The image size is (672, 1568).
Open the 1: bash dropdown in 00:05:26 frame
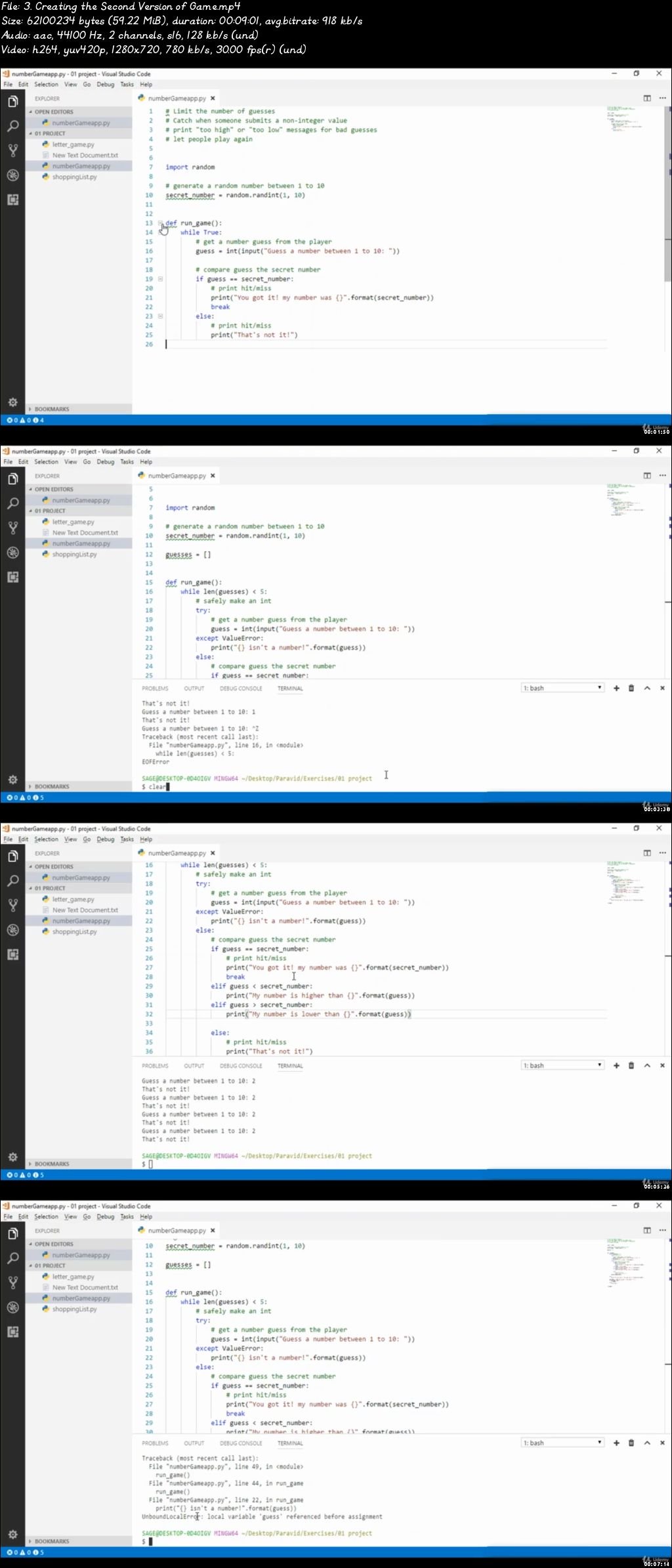click(x=562, y=1065)
